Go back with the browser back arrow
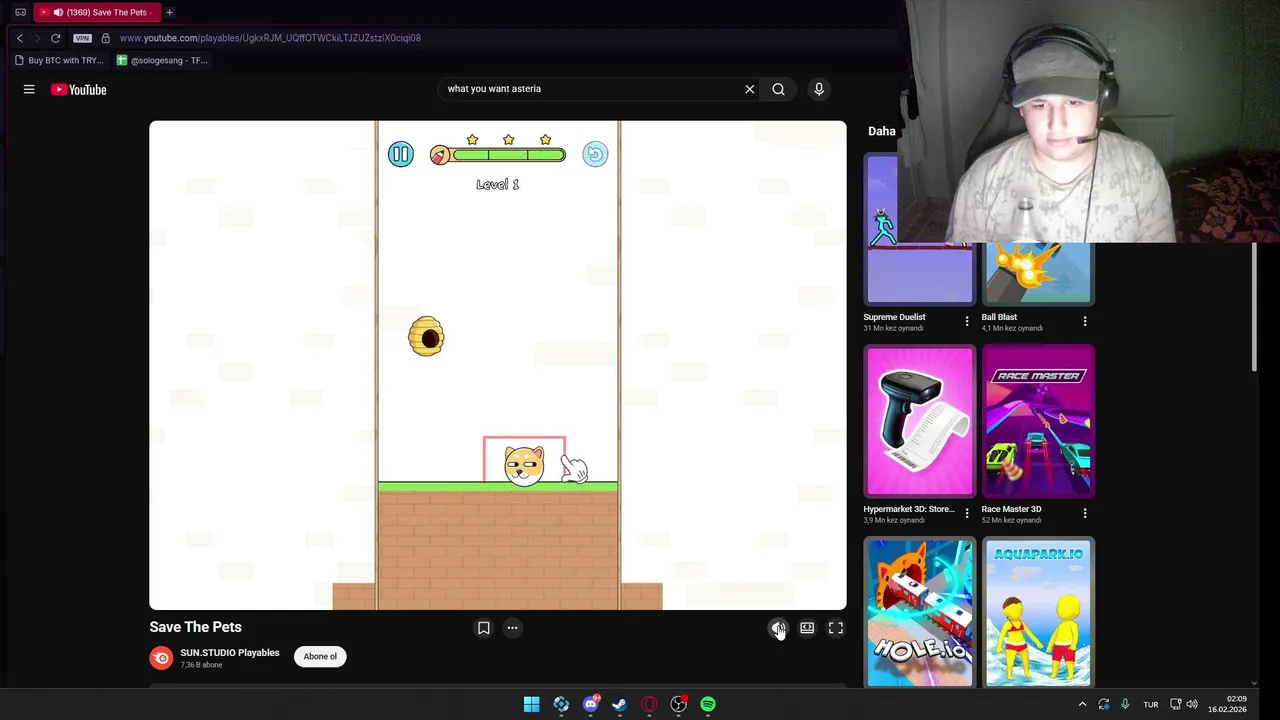This screenshot has height=720, width=1280. point(19,38)
